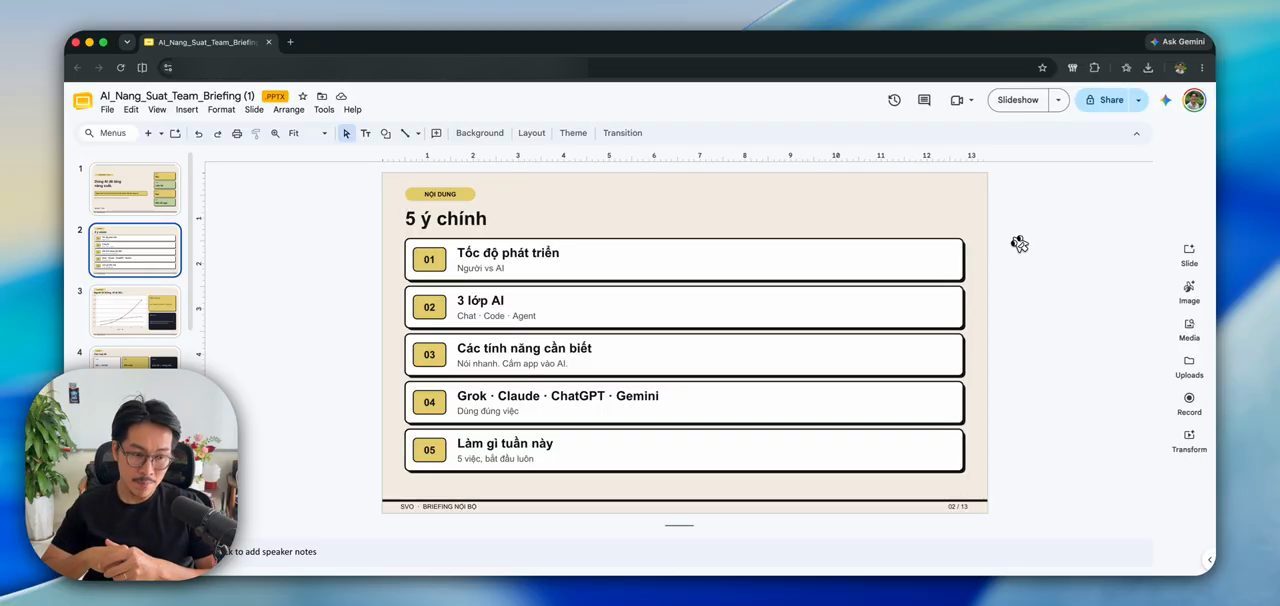Search the Menus box
The width and height of the screenshot is (1280, 606).
[x=106, y=133]
